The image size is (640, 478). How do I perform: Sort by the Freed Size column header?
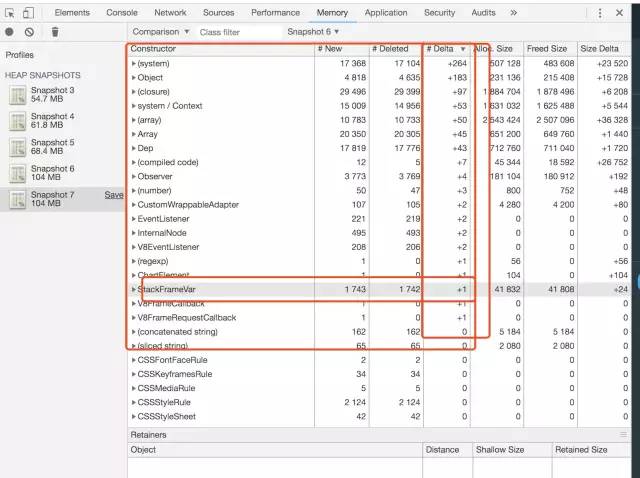[550, 49]
